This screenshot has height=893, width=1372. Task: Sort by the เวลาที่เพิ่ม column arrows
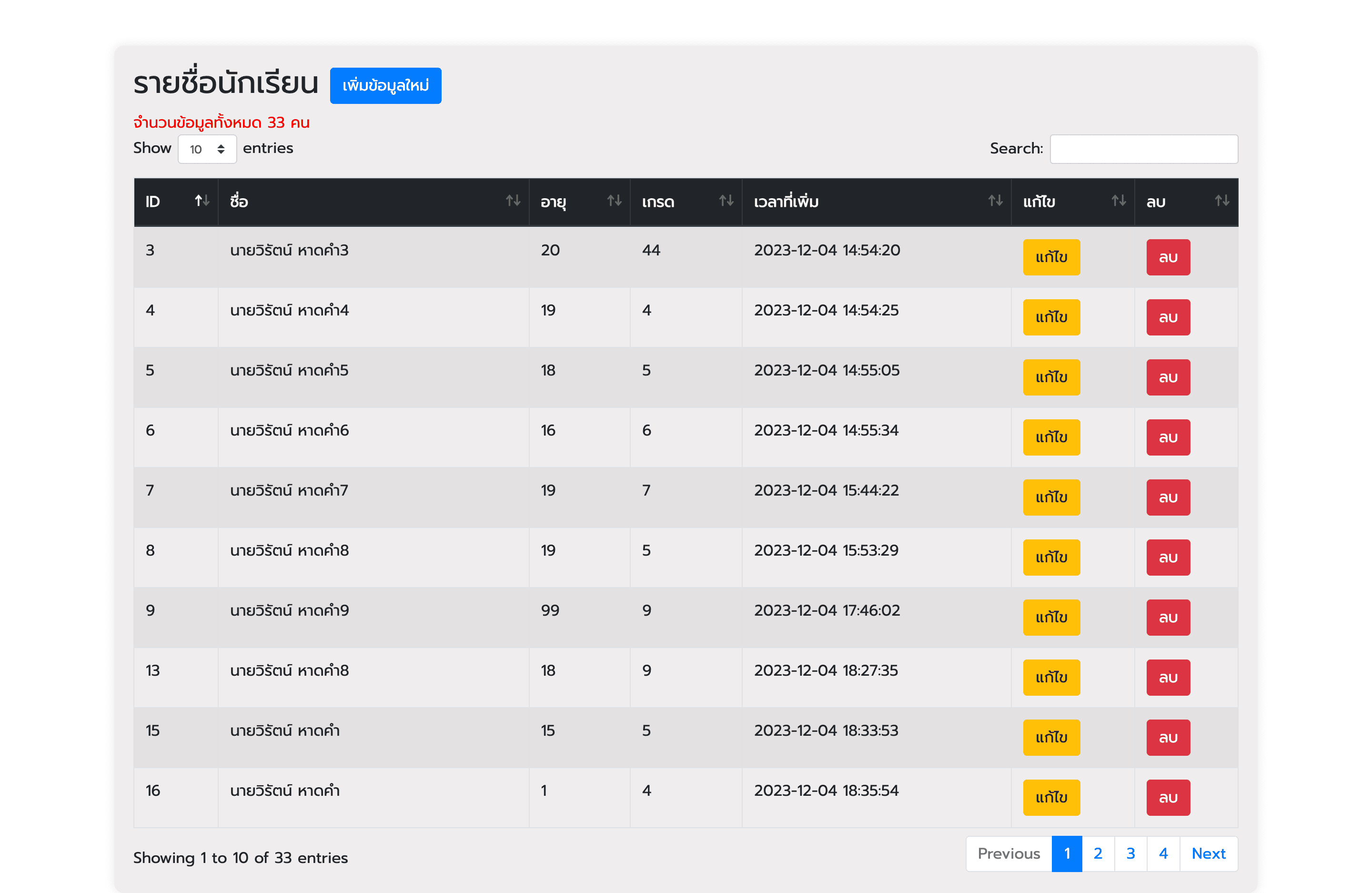995,201
